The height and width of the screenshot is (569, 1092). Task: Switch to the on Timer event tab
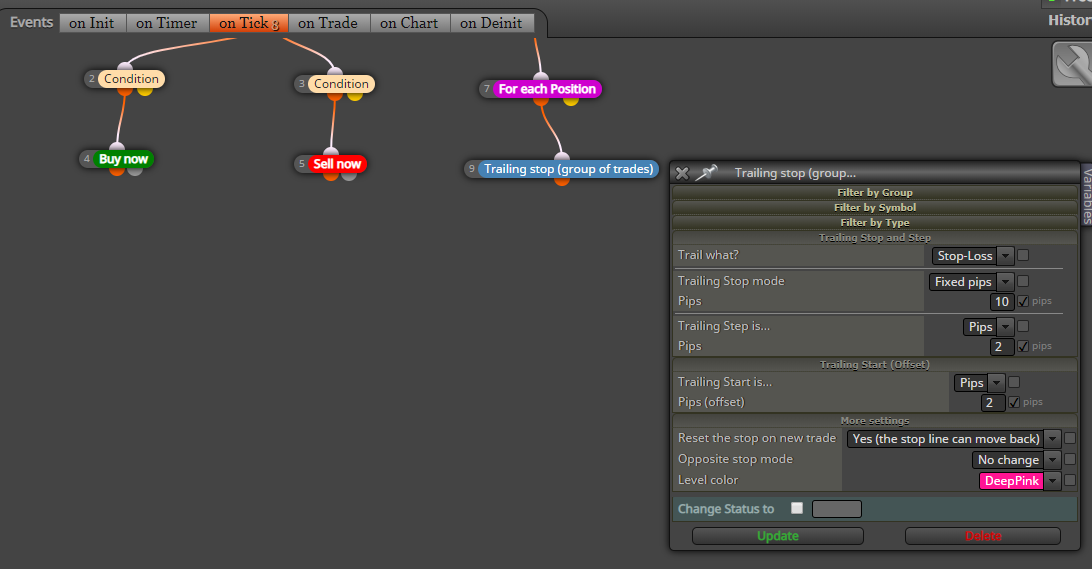click(167, 23)
